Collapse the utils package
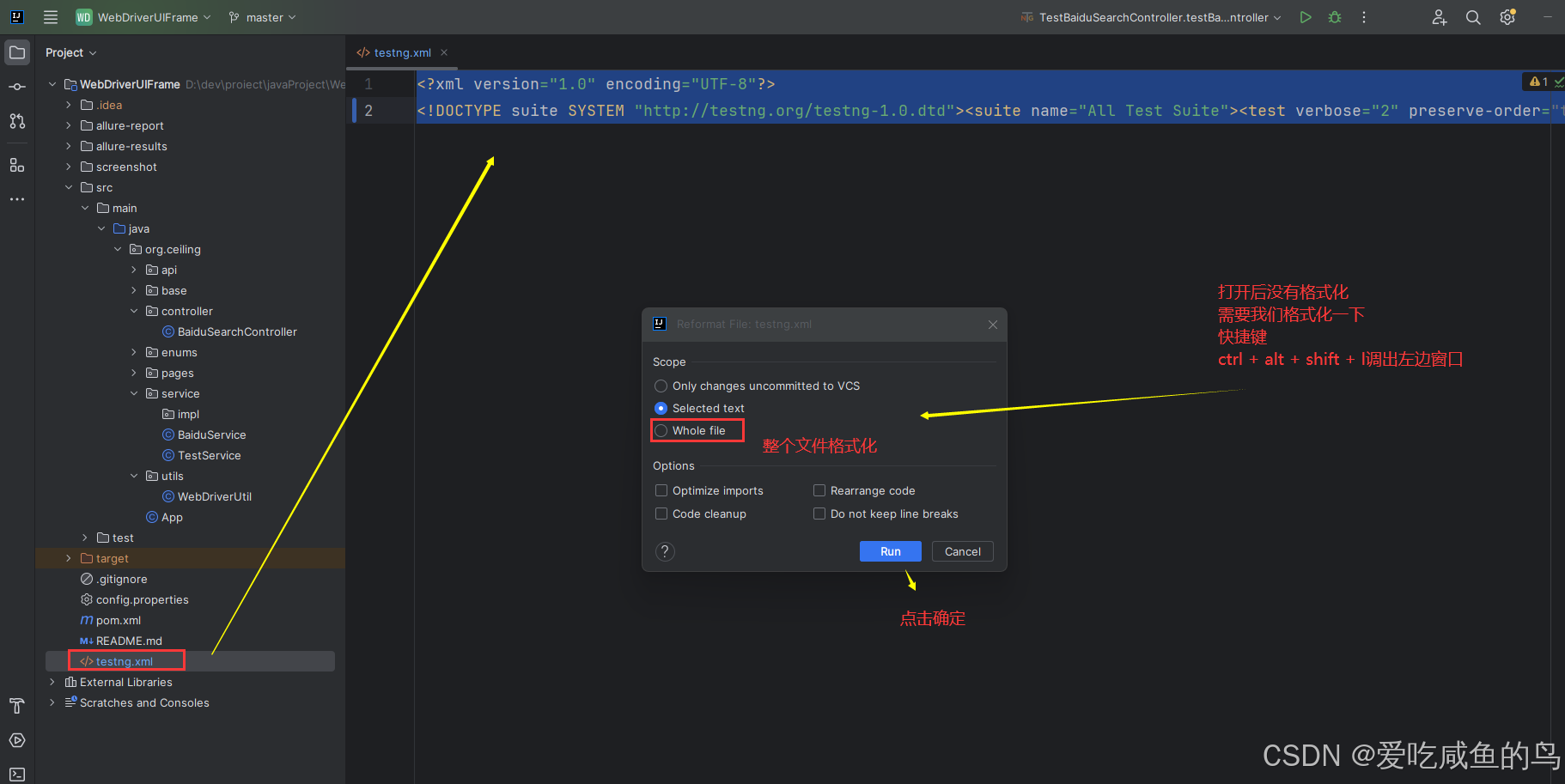Viewport: 1565px width, 784px height. (134, 476)
